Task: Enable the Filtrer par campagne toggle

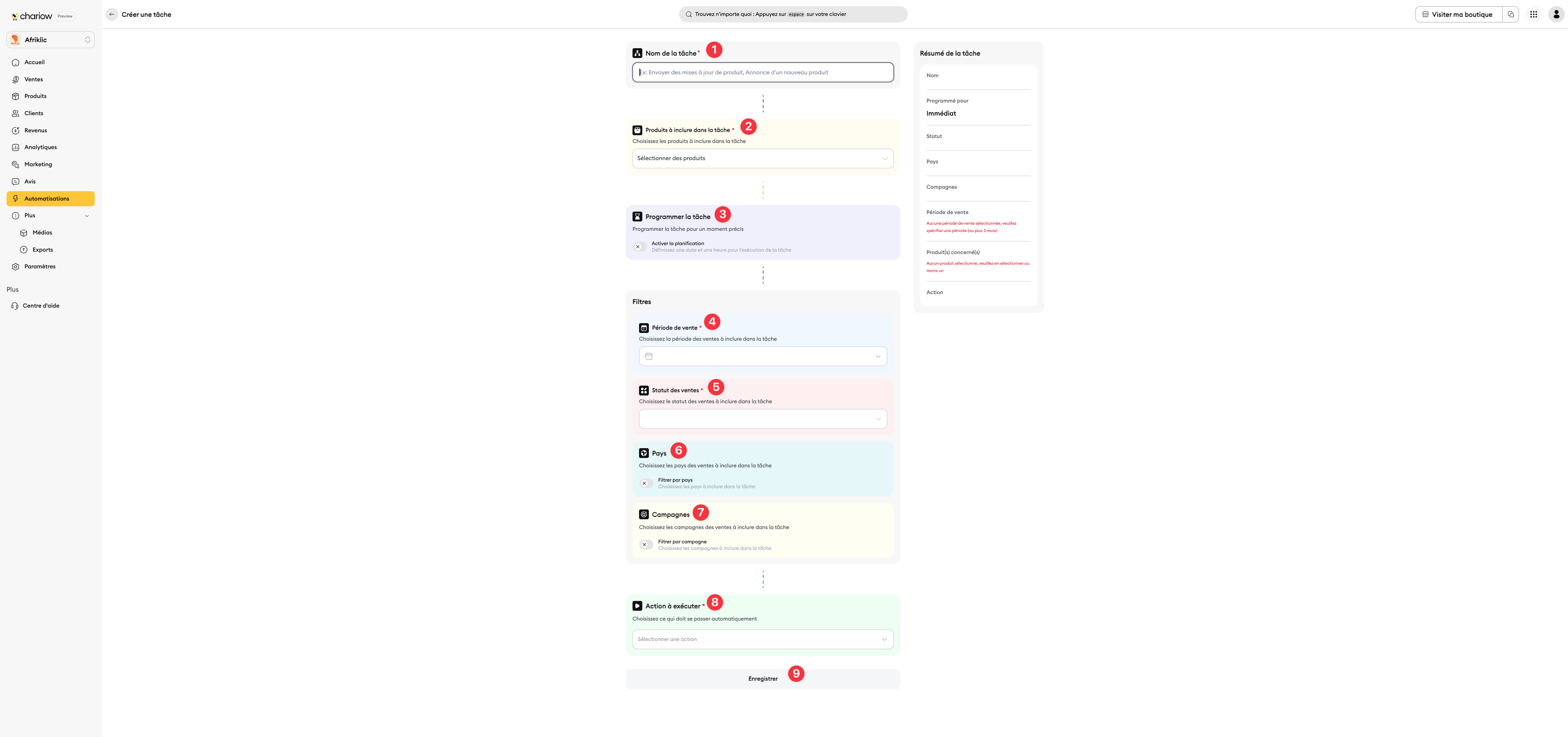Action: click(x=646, y=545)
